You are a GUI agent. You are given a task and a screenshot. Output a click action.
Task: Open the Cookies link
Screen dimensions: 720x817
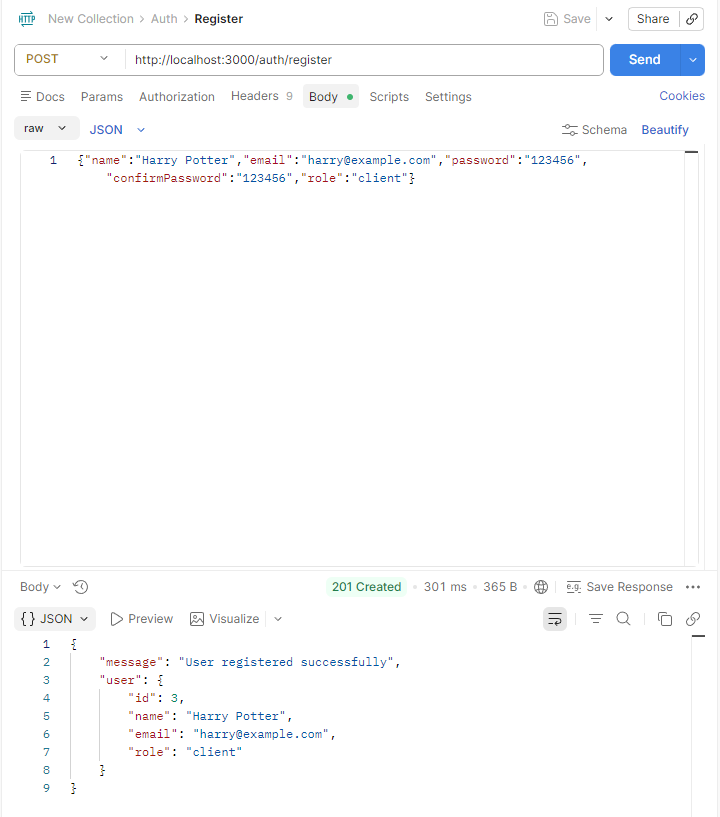tap(682, 96)
